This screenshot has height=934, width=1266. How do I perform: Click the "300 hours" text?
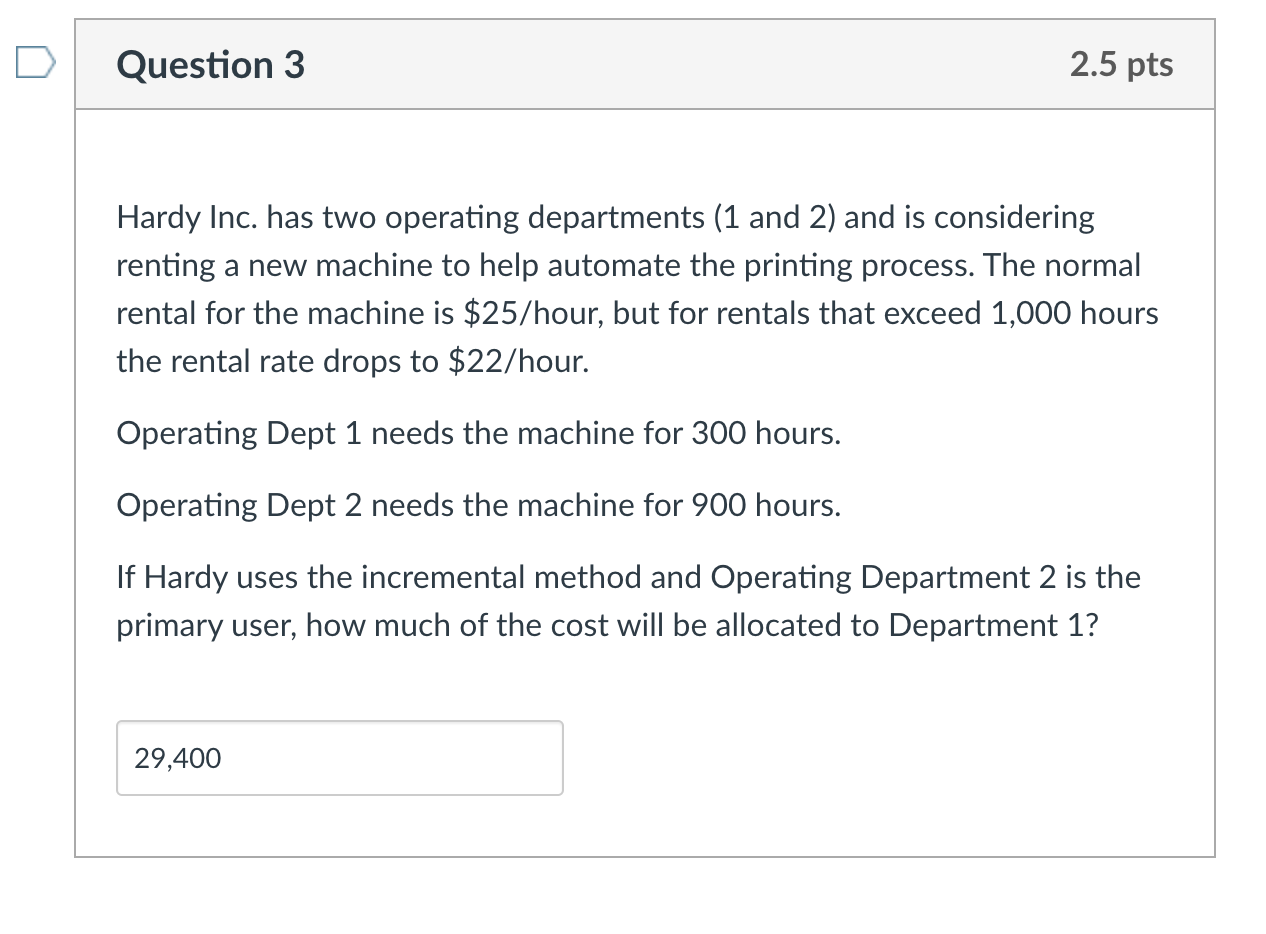click(x=764, y=433)
